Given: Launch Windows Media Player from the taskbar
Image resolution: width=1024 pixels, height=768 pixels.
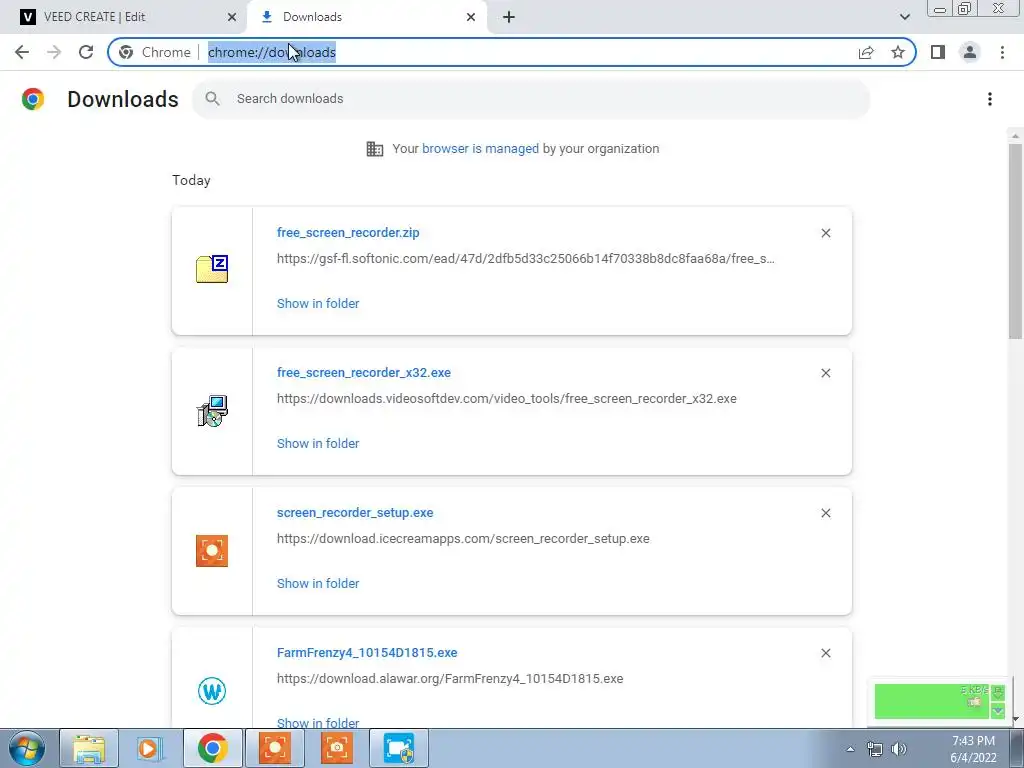Looking at the screenshot, I should [150, 748].
